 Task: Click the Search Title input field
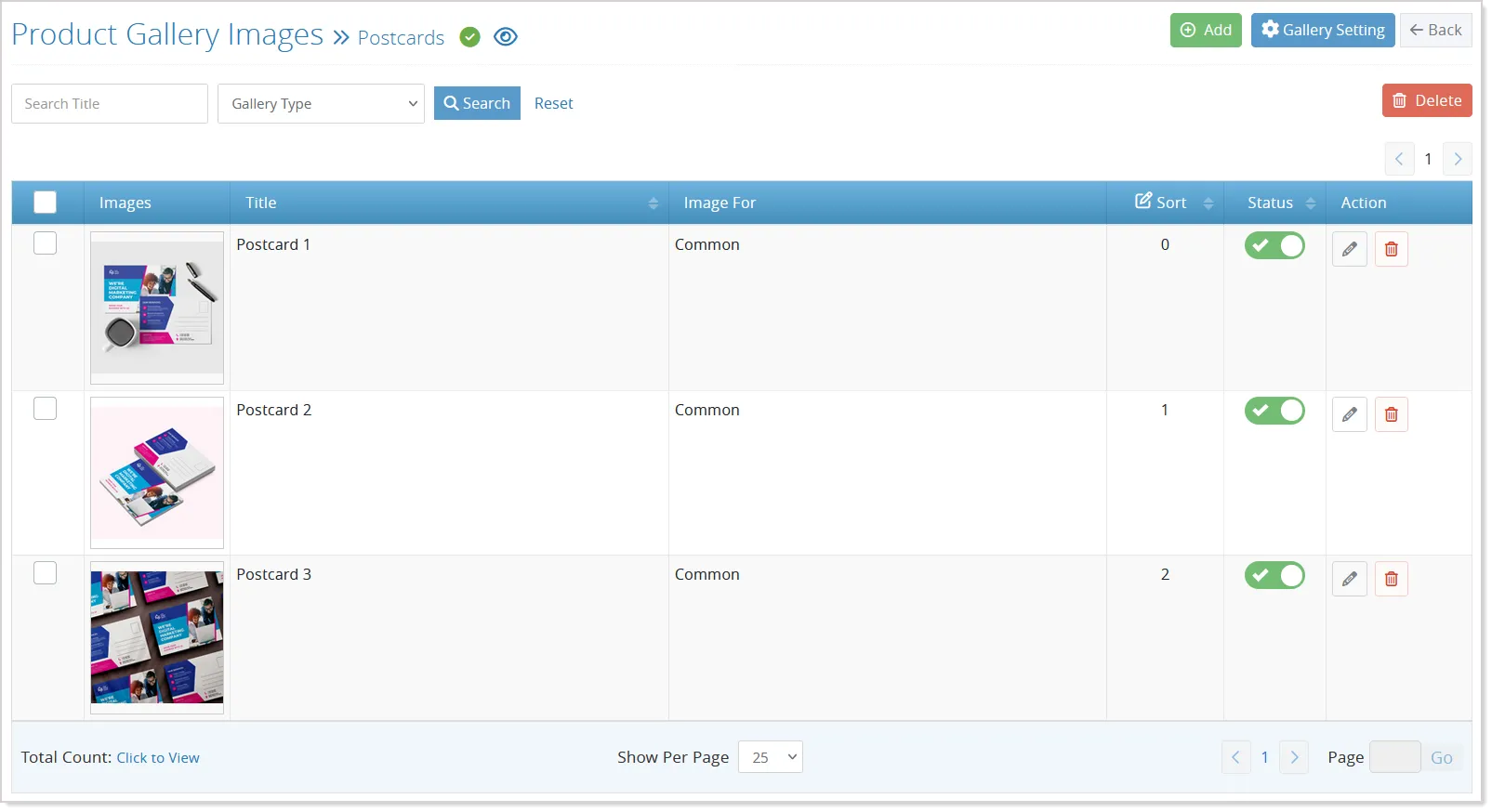110,104
